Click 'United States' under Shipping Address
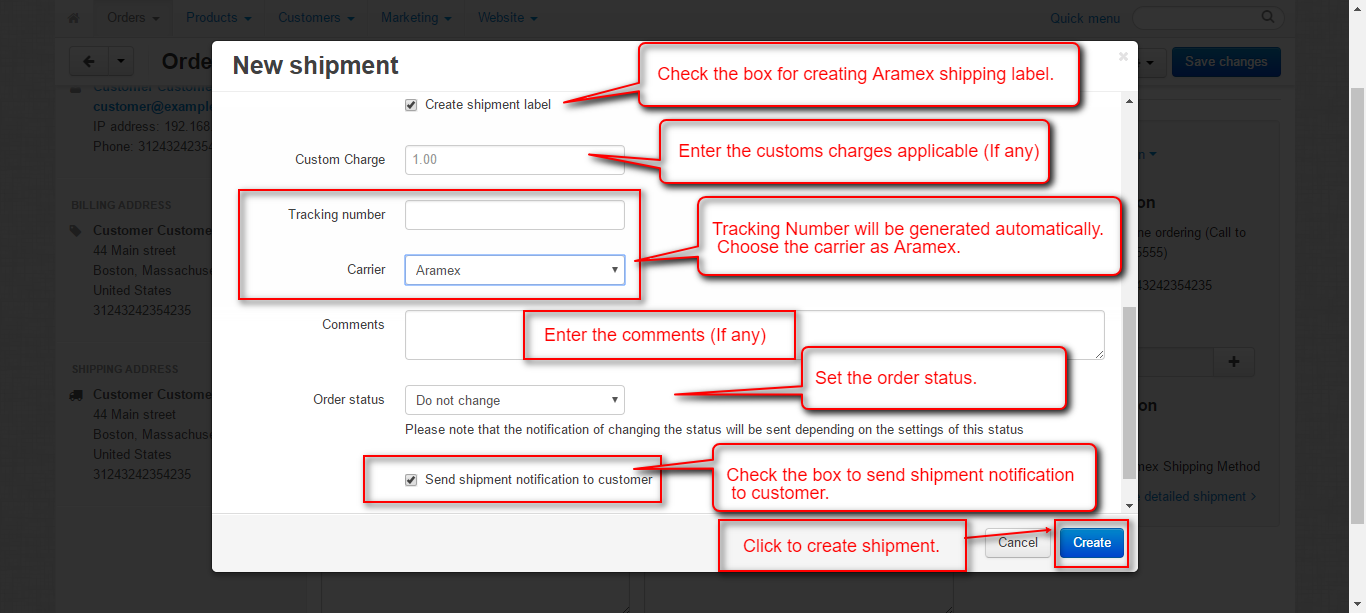 pyautogui.click(x=132, y=455)
